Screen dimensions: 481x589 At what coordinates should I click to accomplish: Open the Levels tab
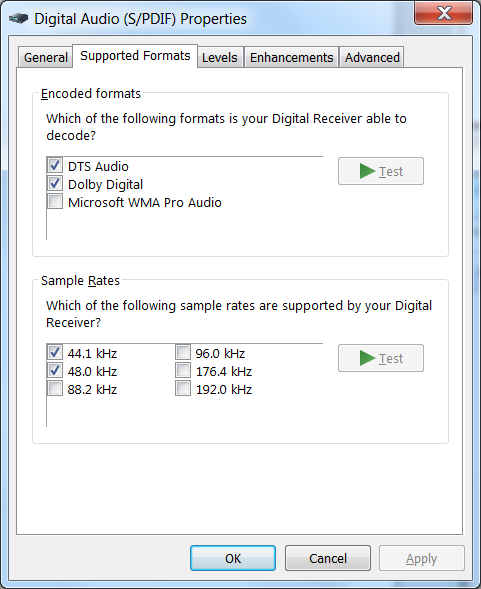tap(220, 57)
